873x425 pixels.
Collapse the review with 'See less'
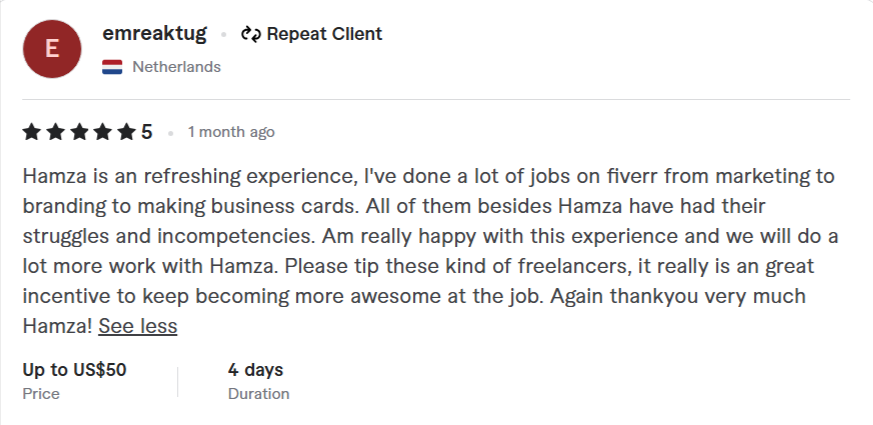tap(138, 326)
